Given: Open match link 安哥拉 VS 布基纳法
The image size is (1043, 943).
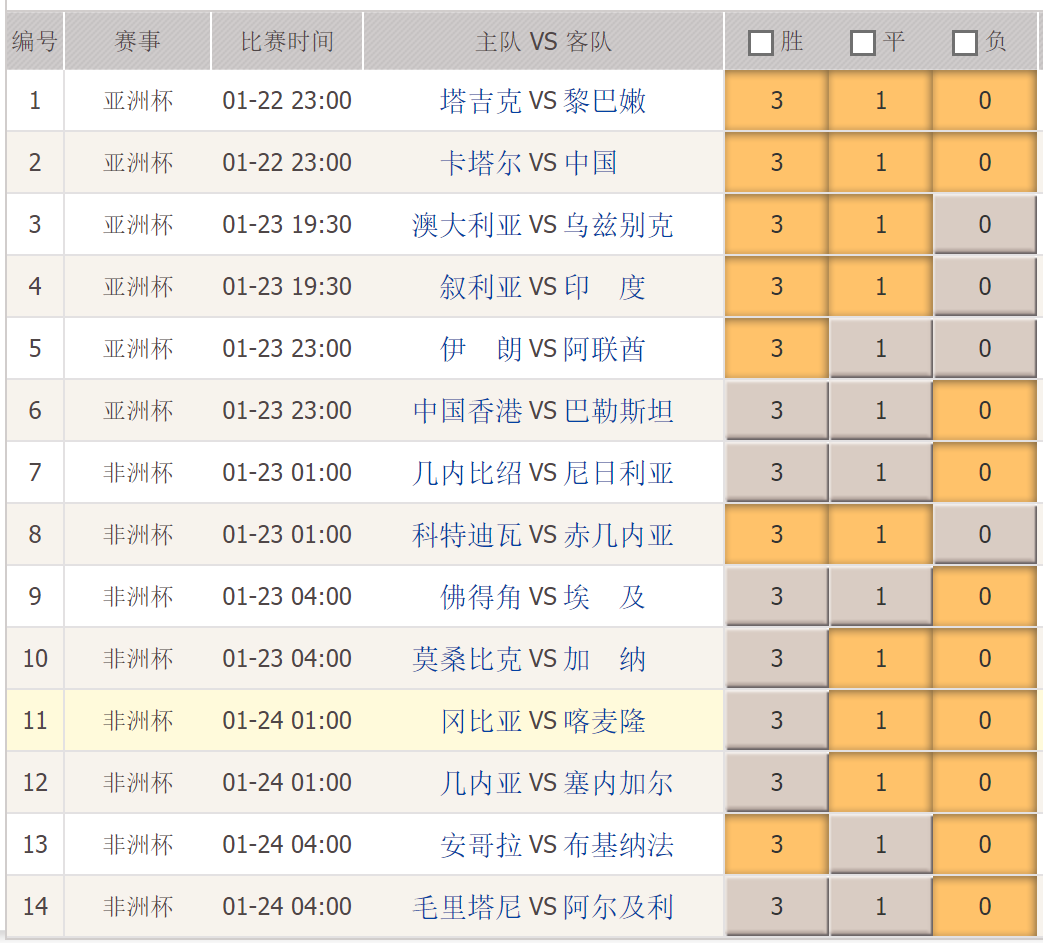Looking at the screenshot, I should pos(557,844).
